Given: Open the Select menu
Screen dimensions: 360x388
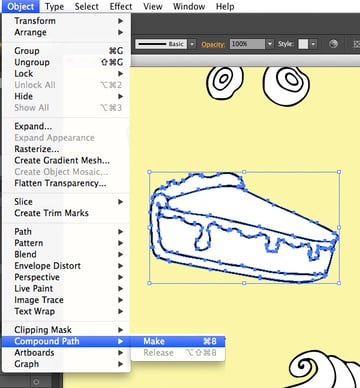Looking at the screenshot, I should point(86,6).
